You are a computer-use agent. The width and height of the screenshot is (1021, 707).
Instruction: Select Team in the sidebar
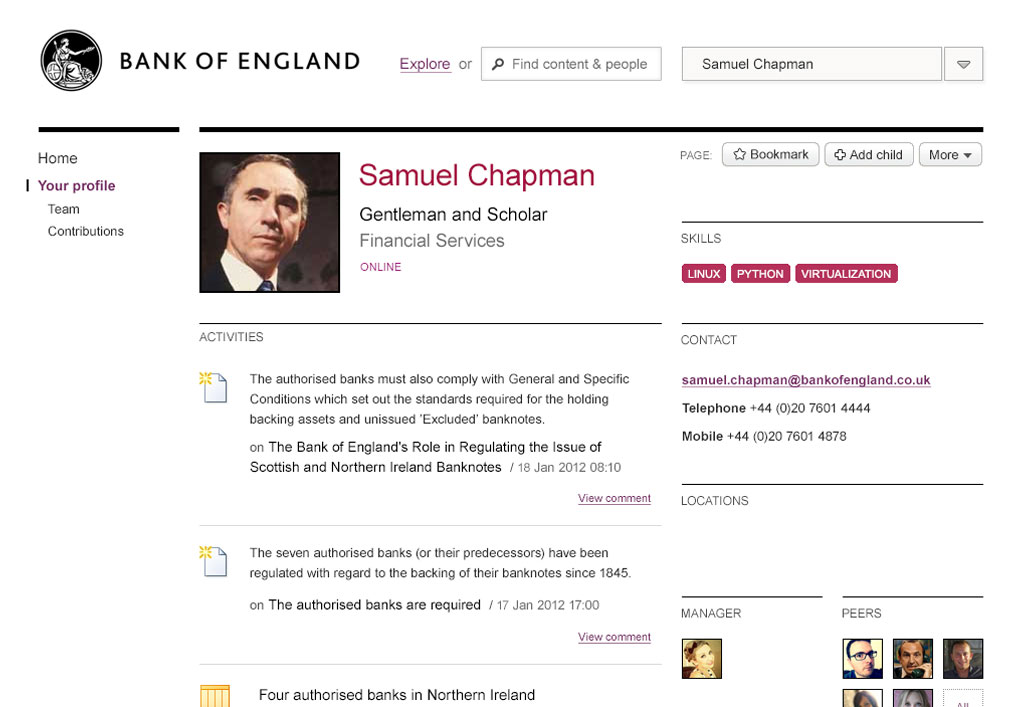(63, 209)
